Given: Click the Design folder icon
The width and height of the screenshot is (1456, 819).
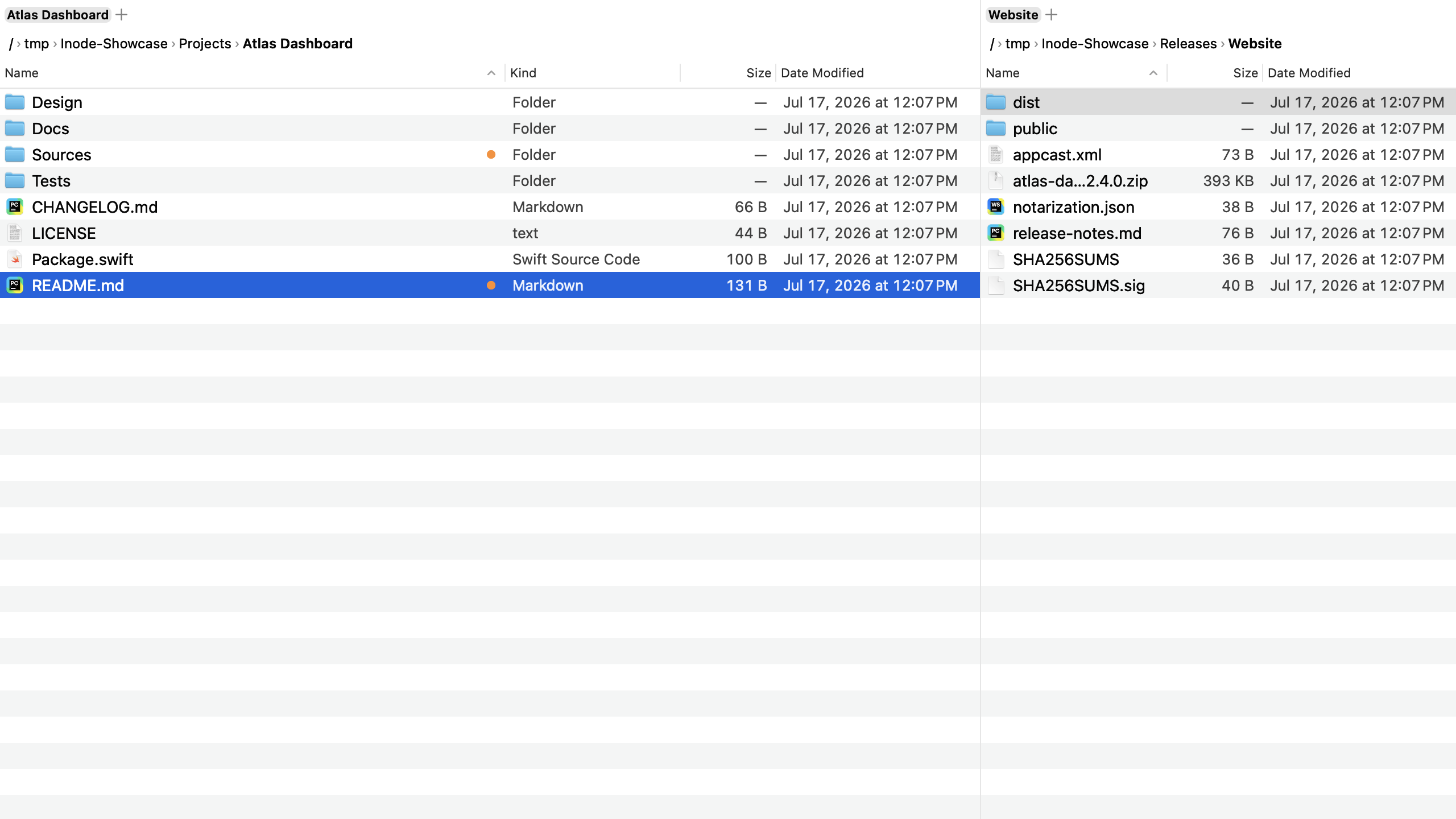Looking at the screenshot, I should point(15,102).
